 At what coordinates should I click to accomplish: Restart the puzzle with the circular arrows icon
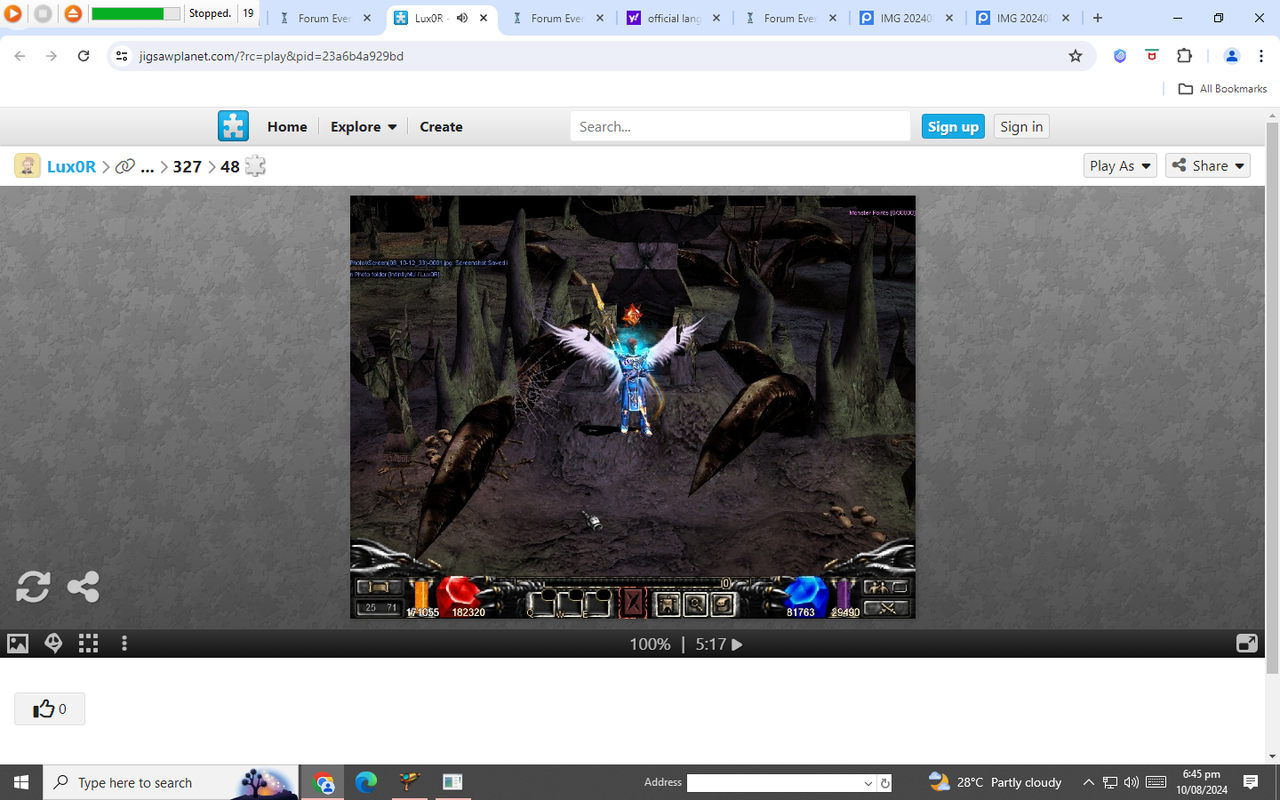(33, 586)
